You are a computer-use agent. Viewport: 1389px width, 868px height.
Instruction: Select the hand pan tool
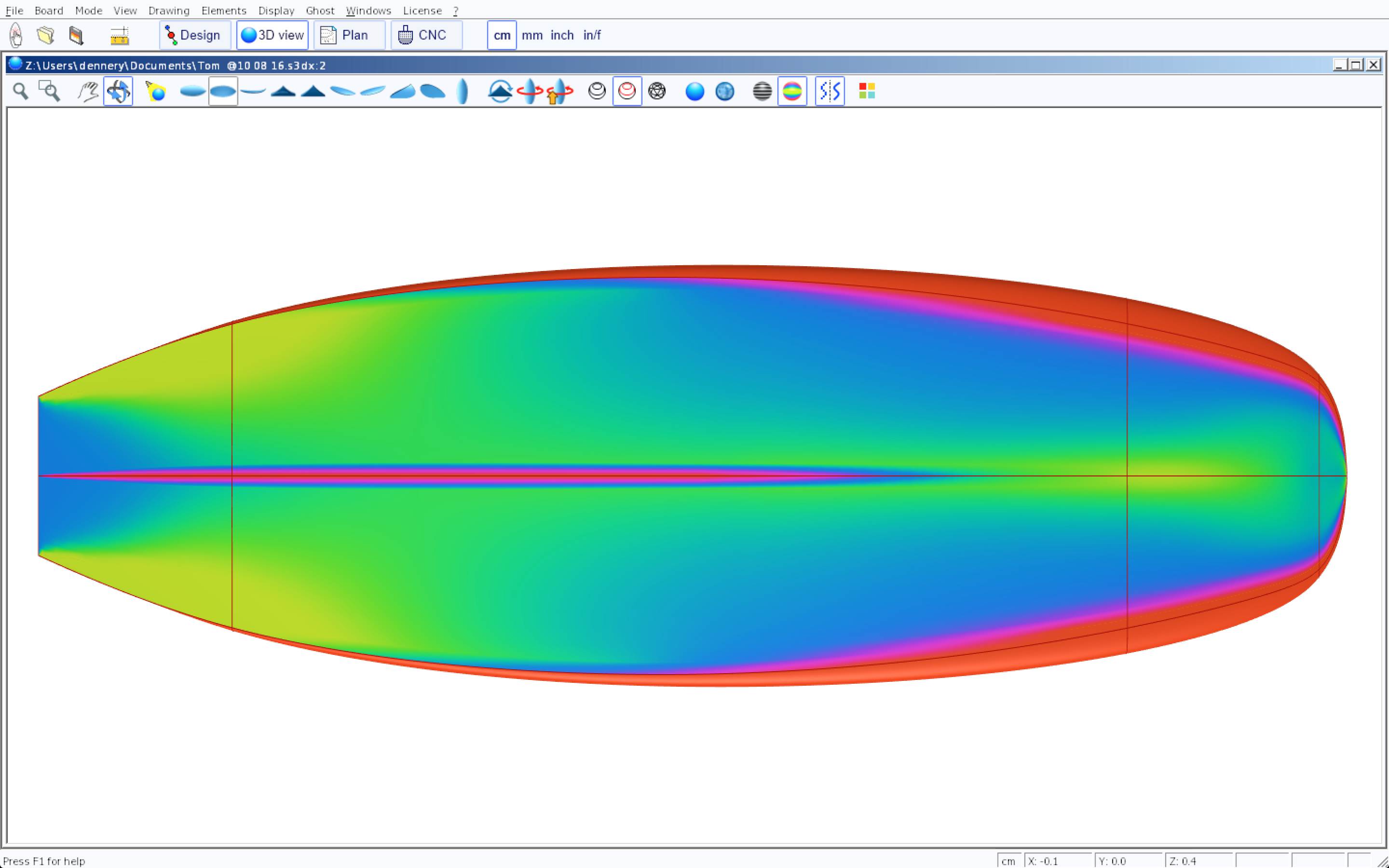click(x=88, y=91)
